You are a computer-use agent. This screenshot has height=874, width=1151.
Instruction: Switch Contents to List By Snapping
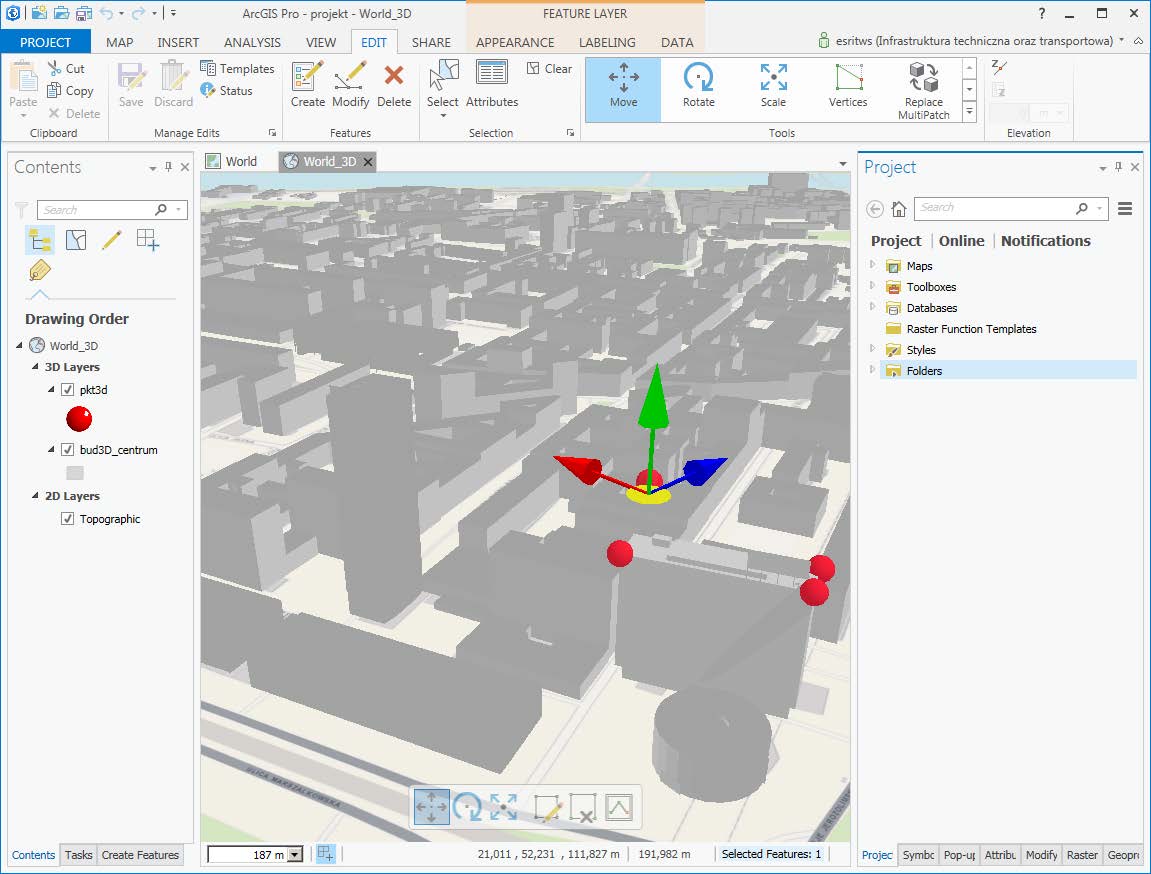pos(148,240)
